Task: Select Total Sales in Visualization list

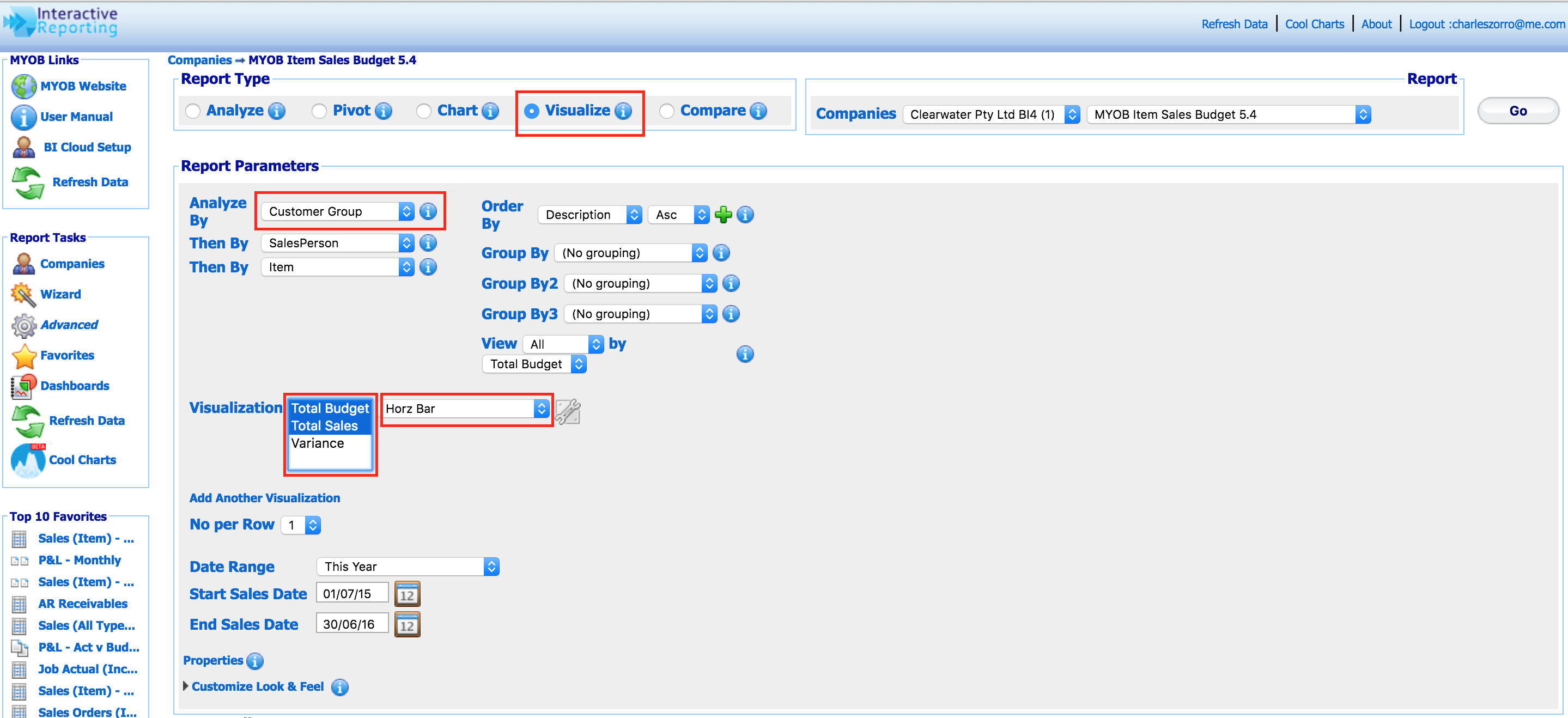Action: tap(330, 426)
